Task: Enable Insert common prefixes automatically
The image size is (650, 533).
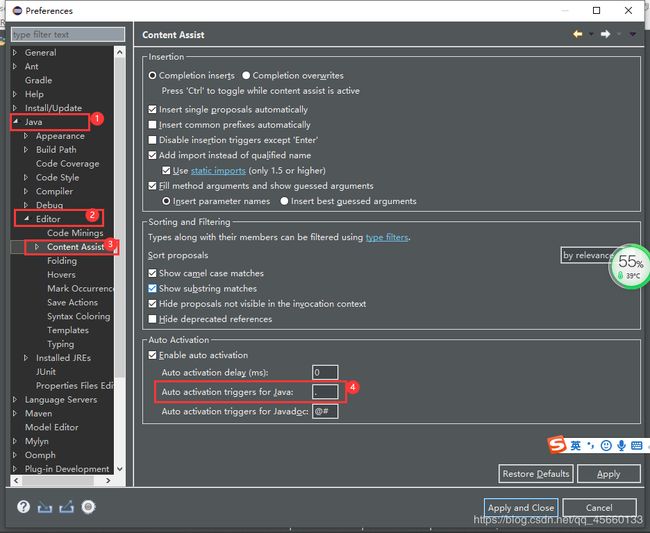Action: [x=152, y=125]
